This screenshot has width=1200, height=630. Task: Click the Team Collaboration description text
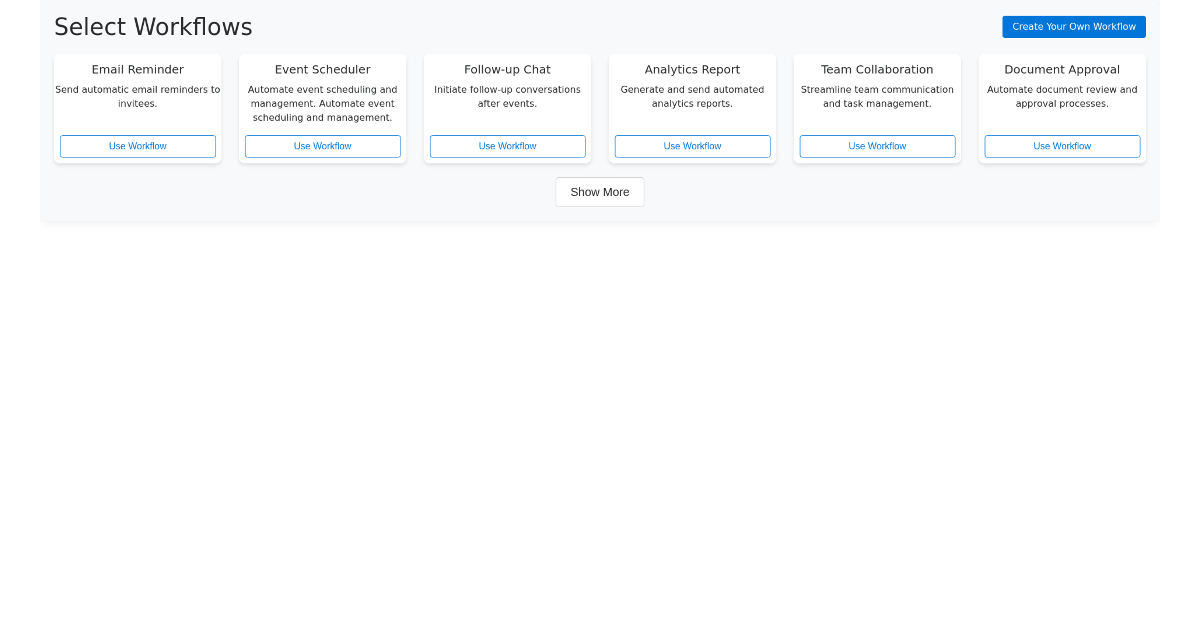877,96
